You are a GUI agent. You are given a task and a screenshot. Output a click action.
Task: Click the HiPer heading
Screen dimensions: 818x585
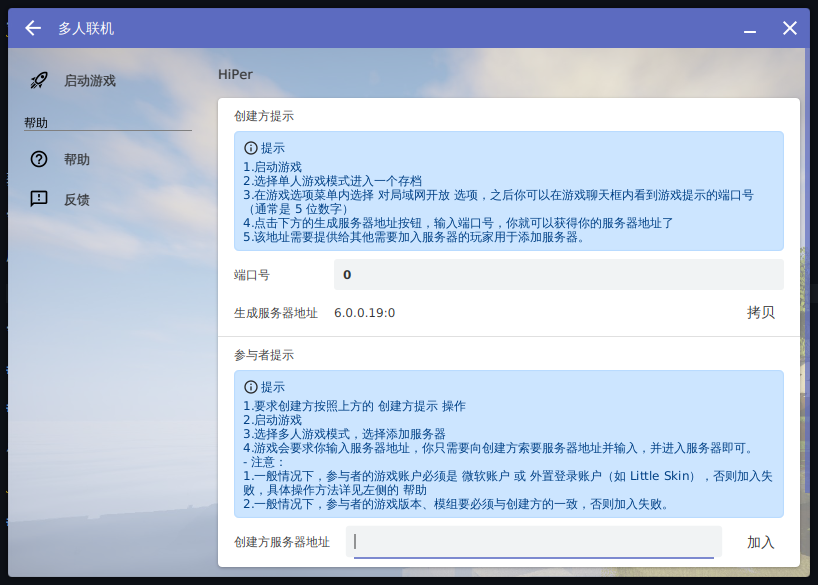click(x=235, y=75)
